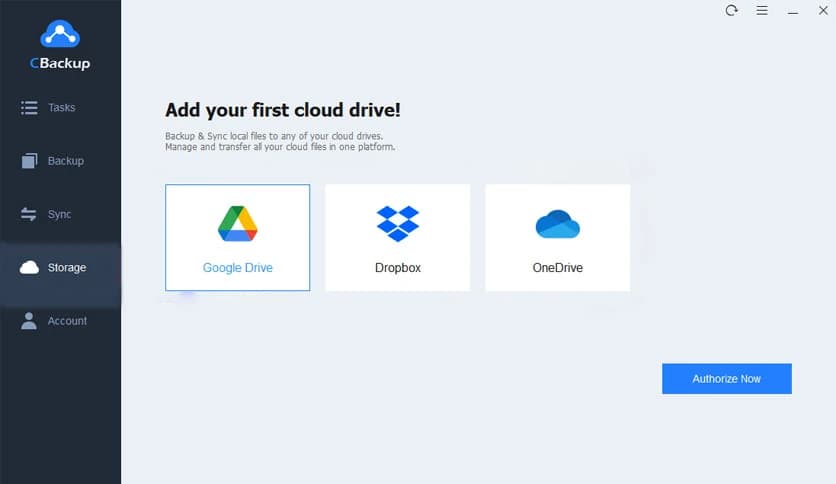
Task: Select the OneDrive cloud logo
Action: (x=558, y=224)
